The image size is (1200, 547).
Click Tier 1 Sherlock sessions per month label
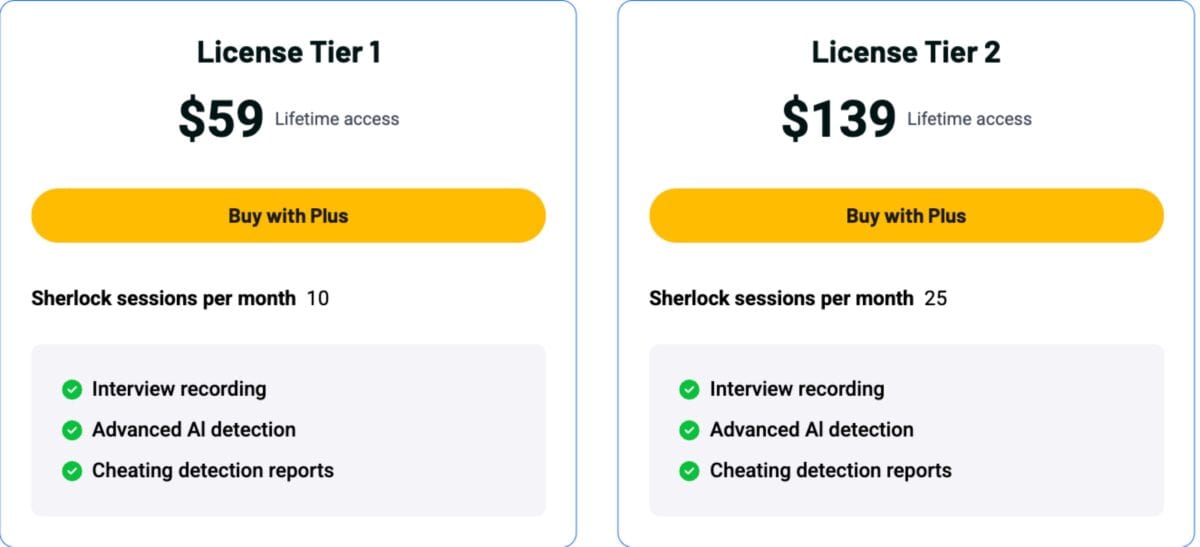pos(164,298)
